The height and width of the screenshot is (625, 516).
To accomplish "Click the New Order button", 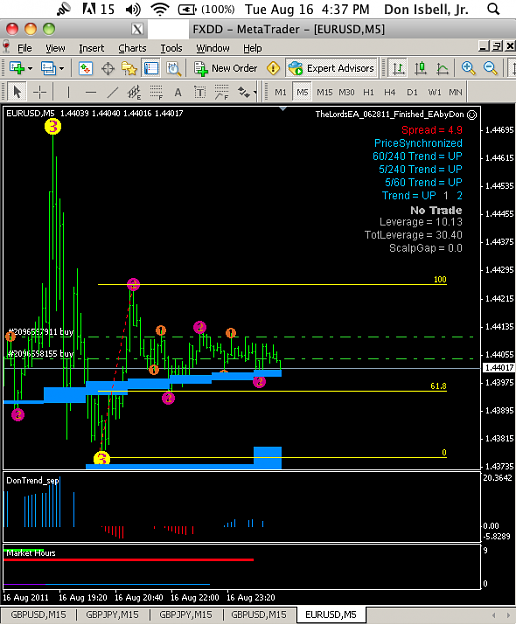I will coord(226,68).
